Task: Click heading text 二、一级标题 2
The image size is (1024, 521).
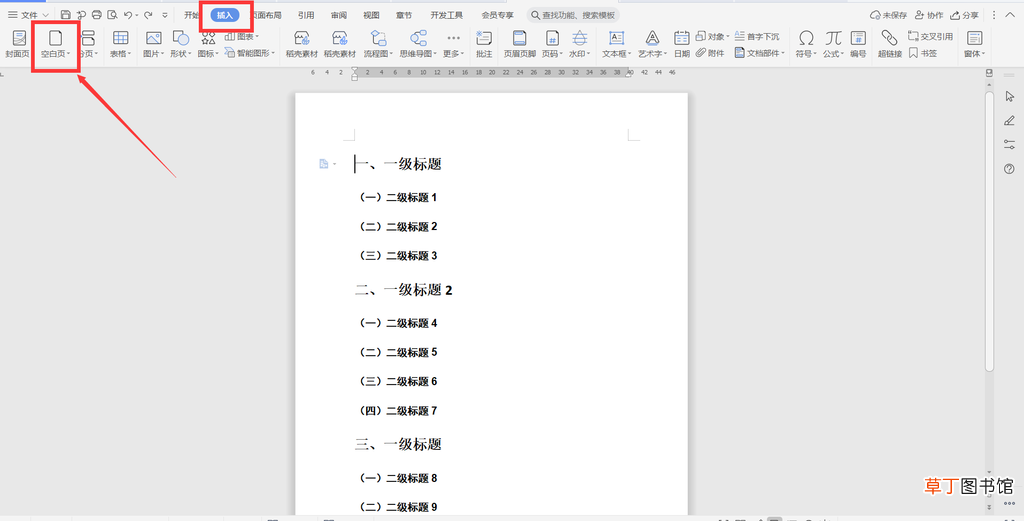Action: (404, 290)
